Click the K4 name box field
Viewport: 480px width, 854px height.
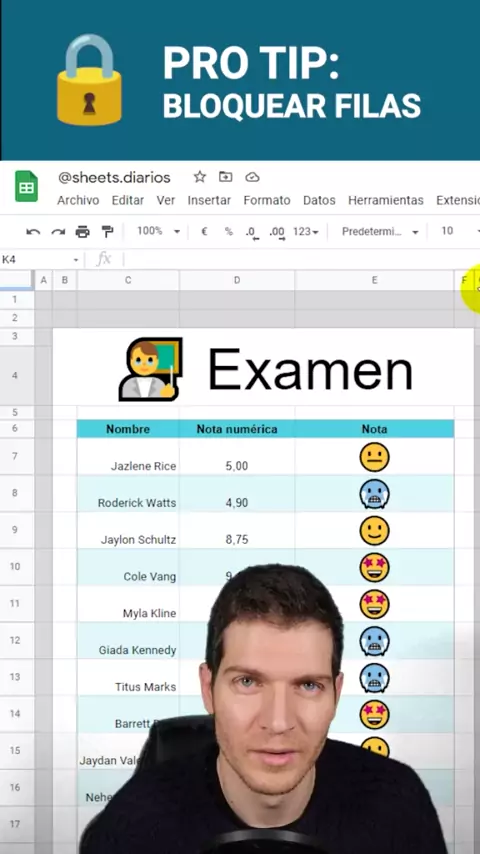41,260
